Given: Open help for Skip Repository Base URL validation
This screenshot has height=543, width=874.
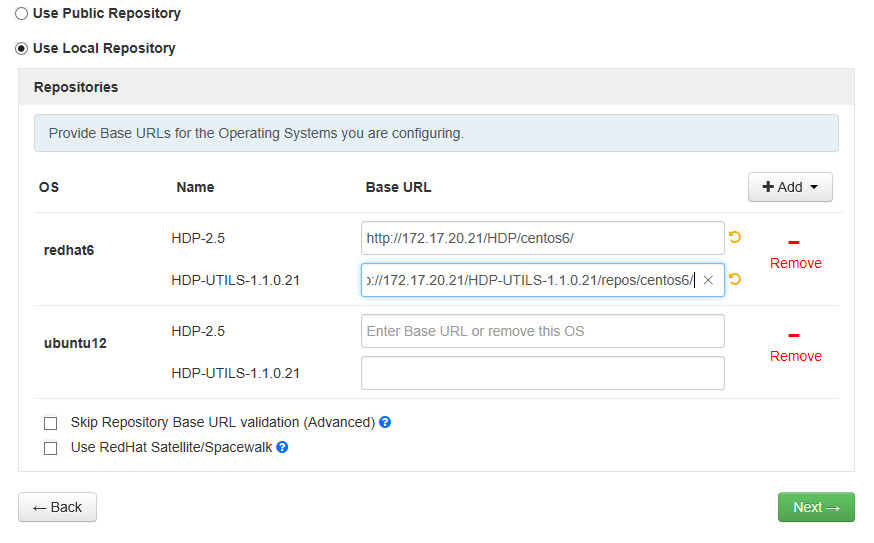Looking at the screenshot, I should [x=385, y=422].
